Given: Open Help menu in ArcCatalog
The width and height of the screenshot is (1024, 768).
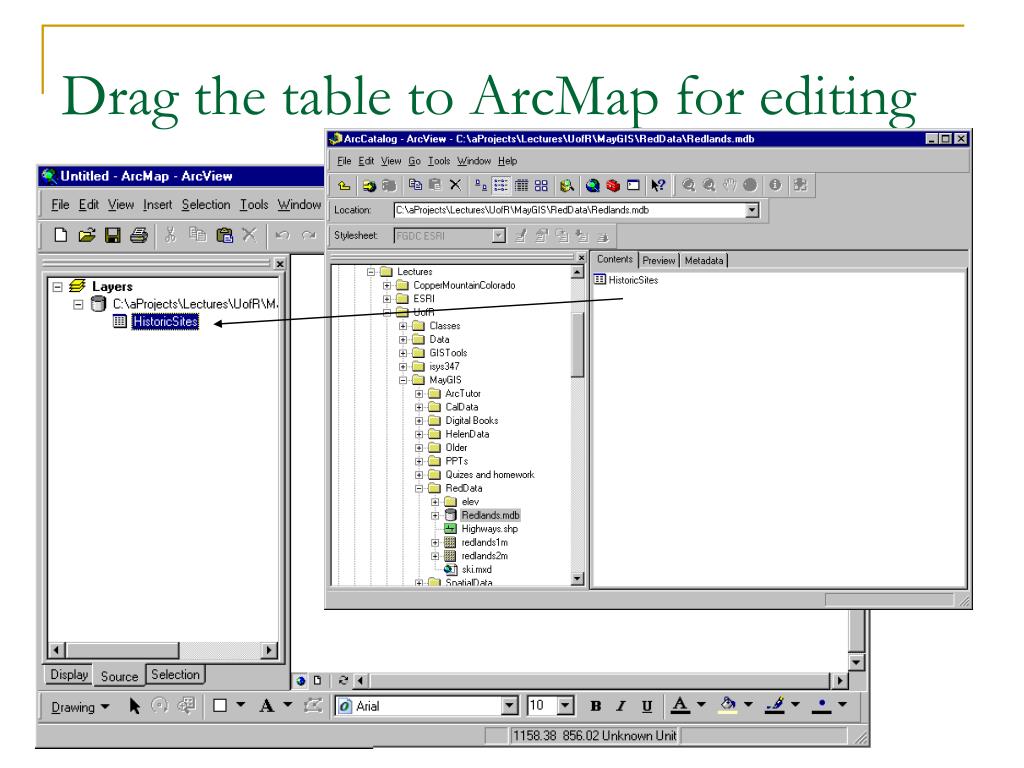Looking at the screenshot, I should click(x=507, y=161).
